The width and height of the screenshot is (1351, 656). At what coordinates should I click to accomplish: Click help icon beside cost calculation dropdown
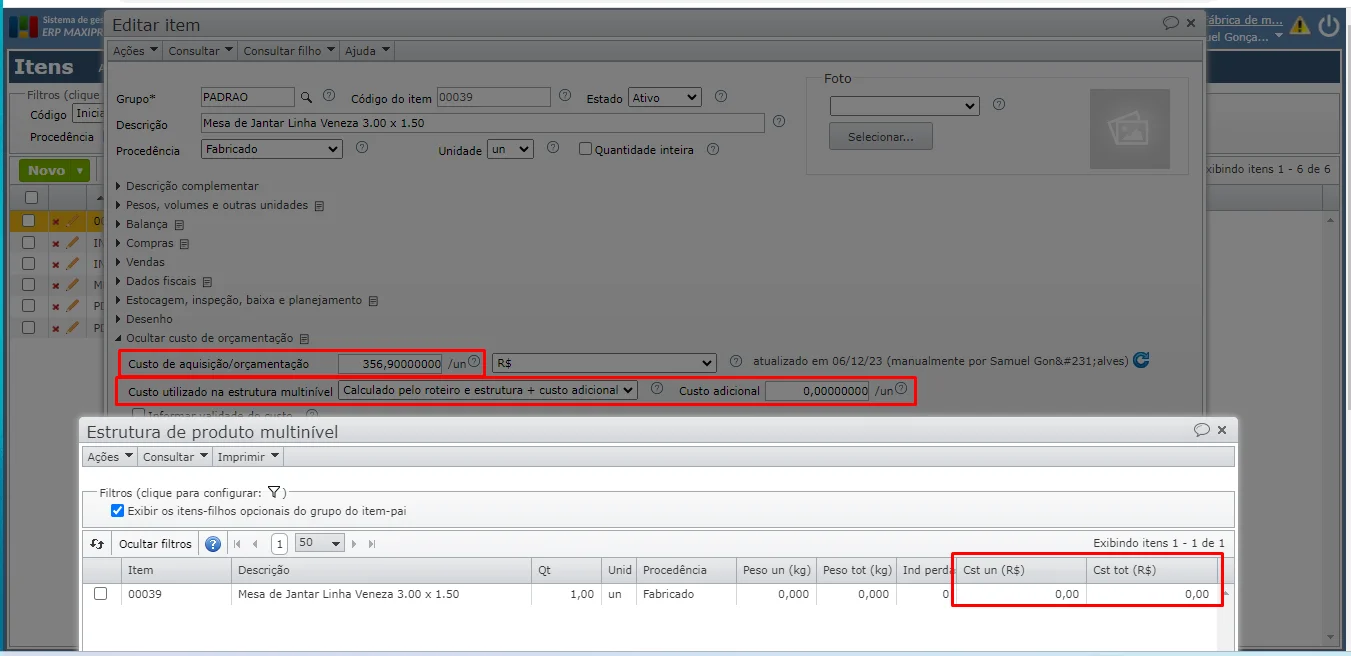pos(657,388)
